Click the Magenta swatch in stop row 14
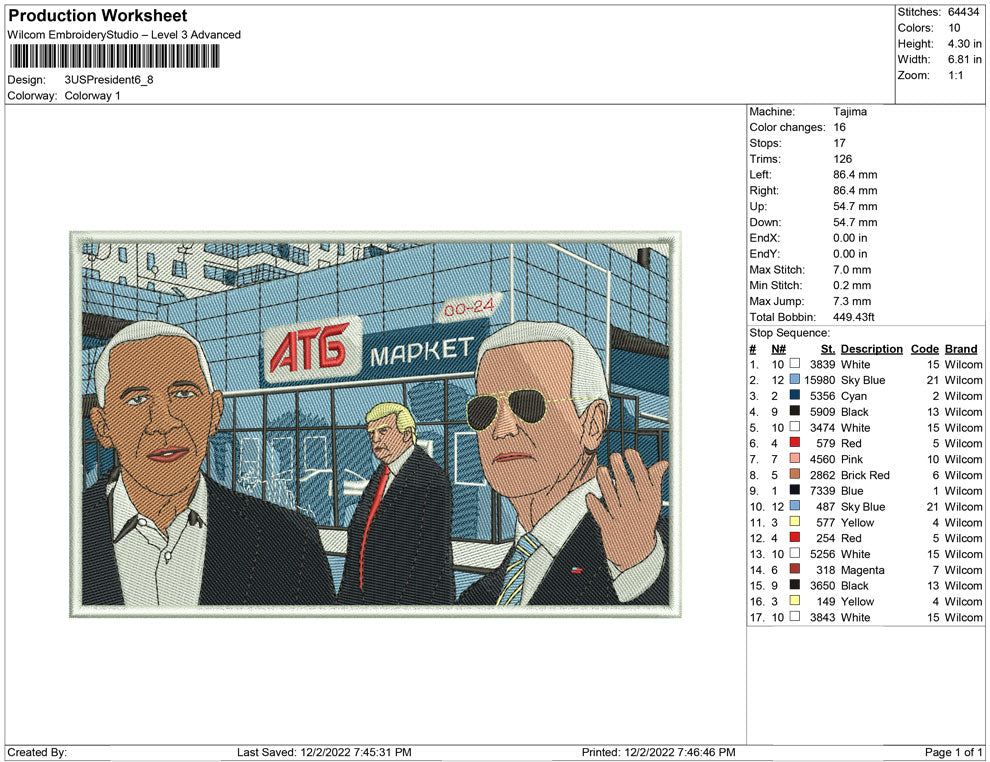 pos(795,569)
